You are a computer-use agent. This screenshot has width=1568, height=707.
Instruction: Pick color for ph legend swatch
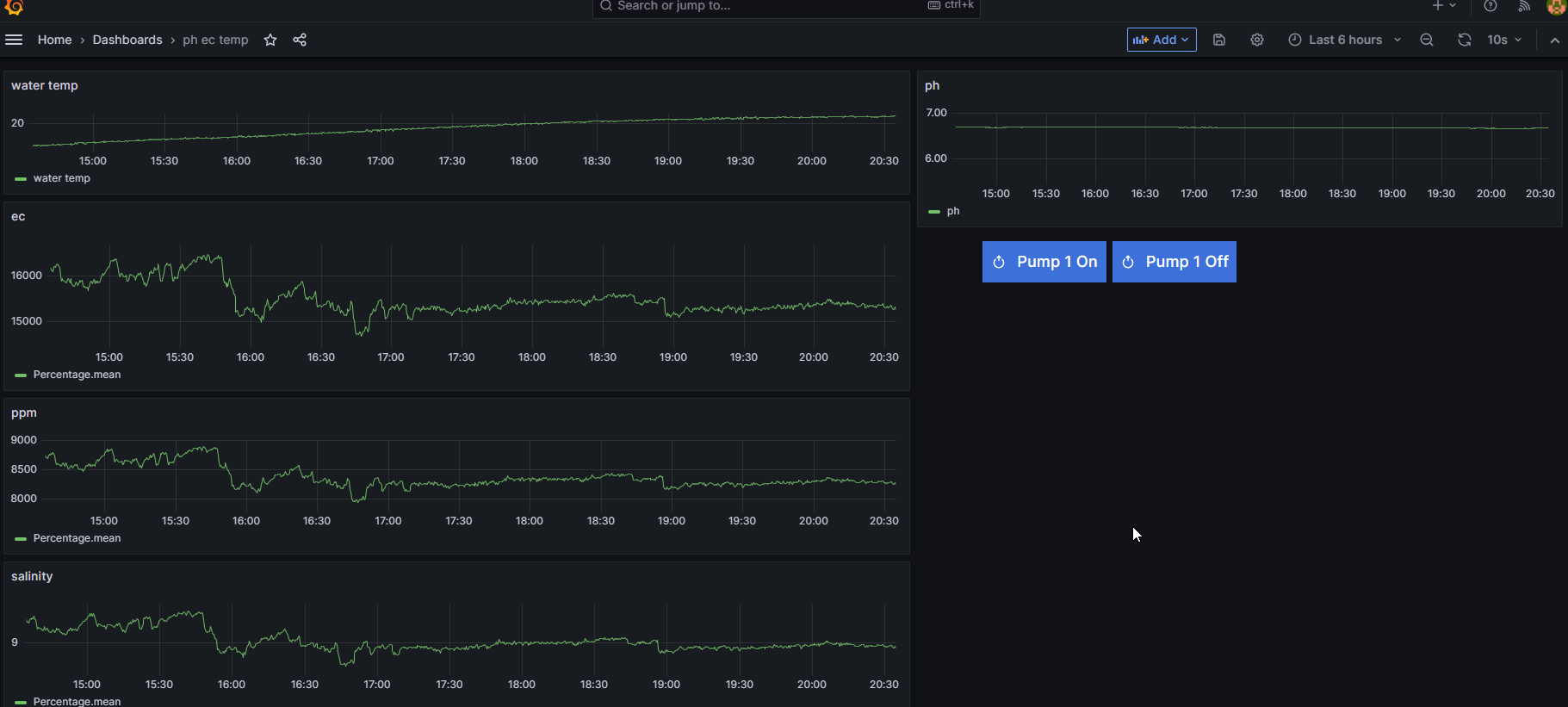tap(934, 212)
